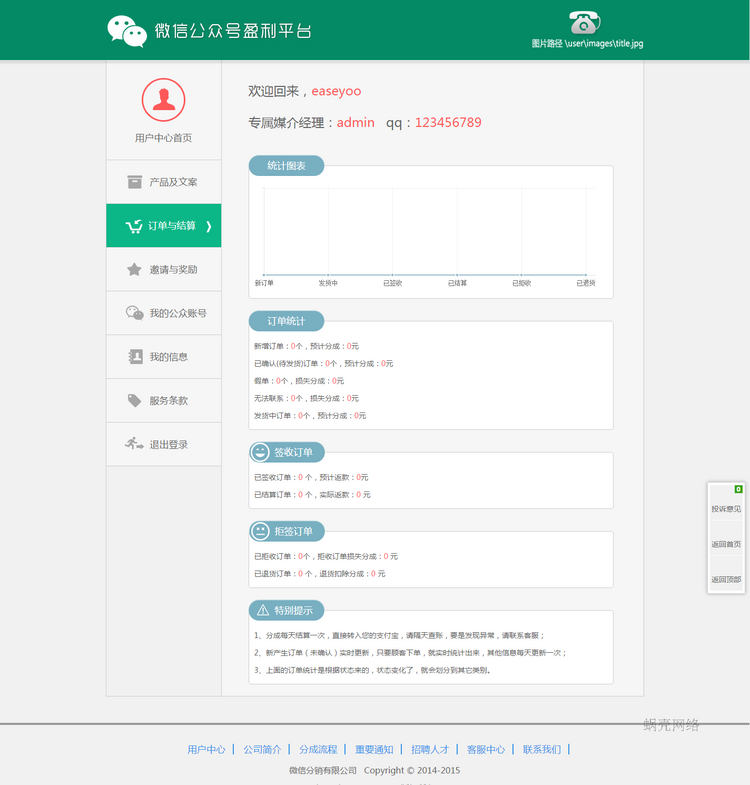750x785 pixels.
Task: Click the 订单统计 section label
Action: click(286, 321)
